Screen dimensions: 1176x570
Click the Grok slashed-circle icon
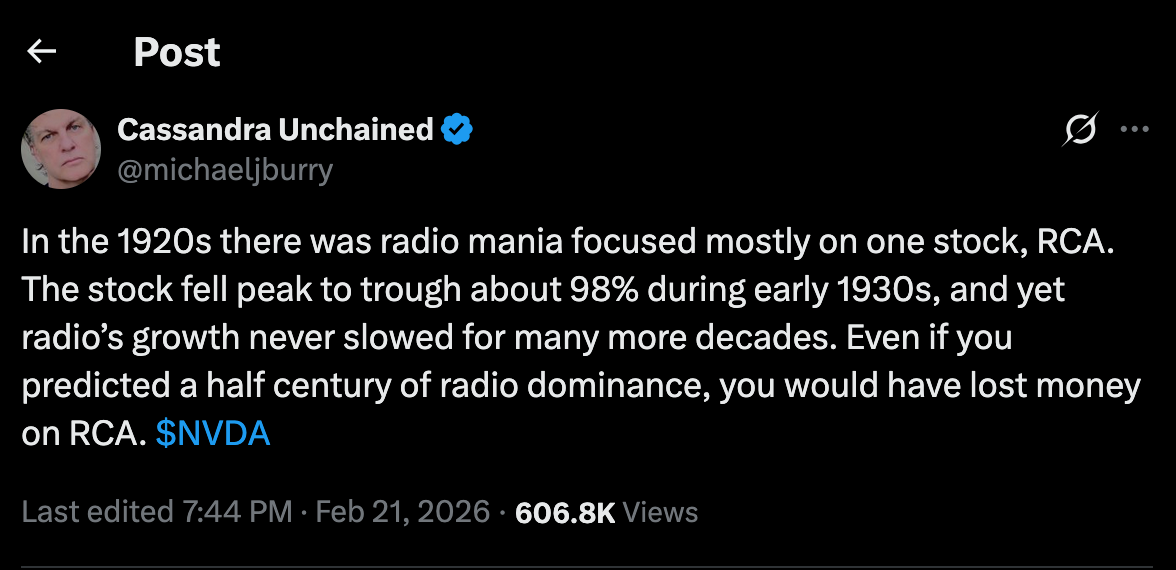point(1082,130)
